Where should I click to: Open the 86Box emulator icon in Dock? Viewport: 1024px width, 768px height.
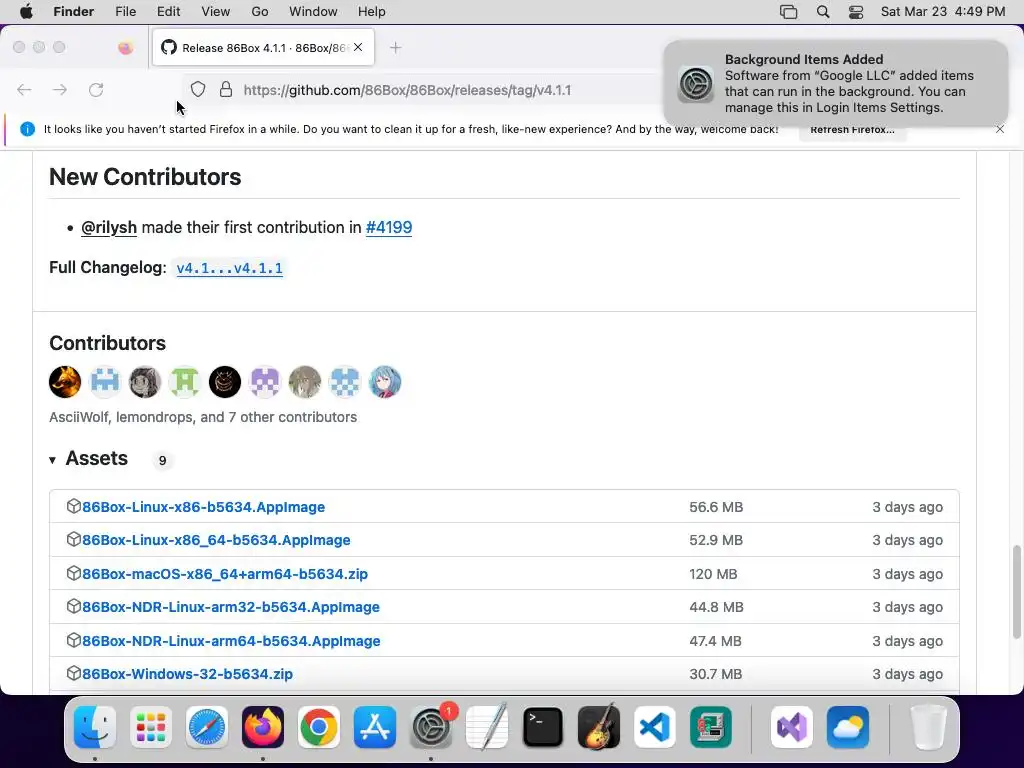click(711, 727)
